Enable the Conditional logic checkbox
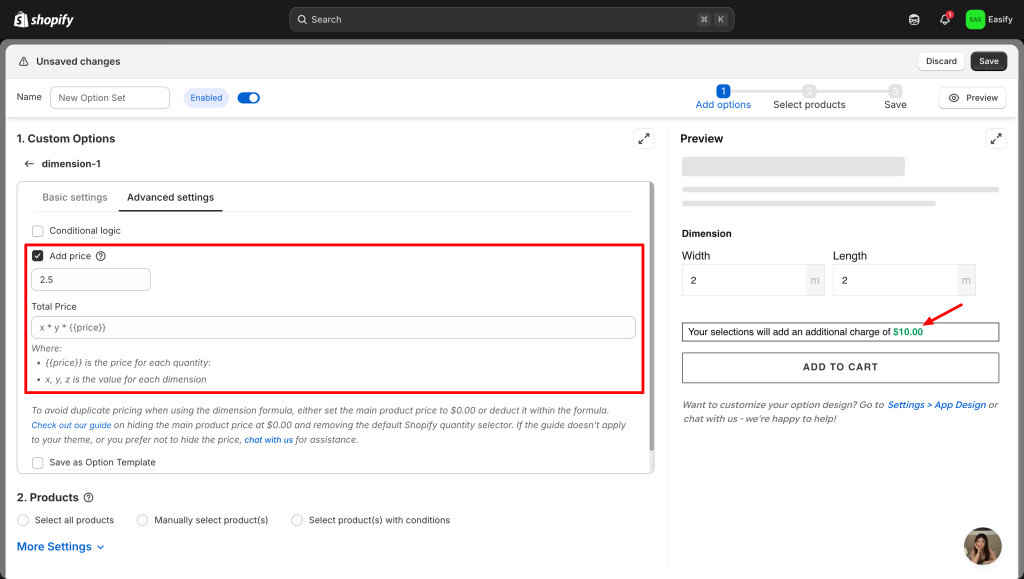This screenshot has height=579, width=1024. coord(38,231)
